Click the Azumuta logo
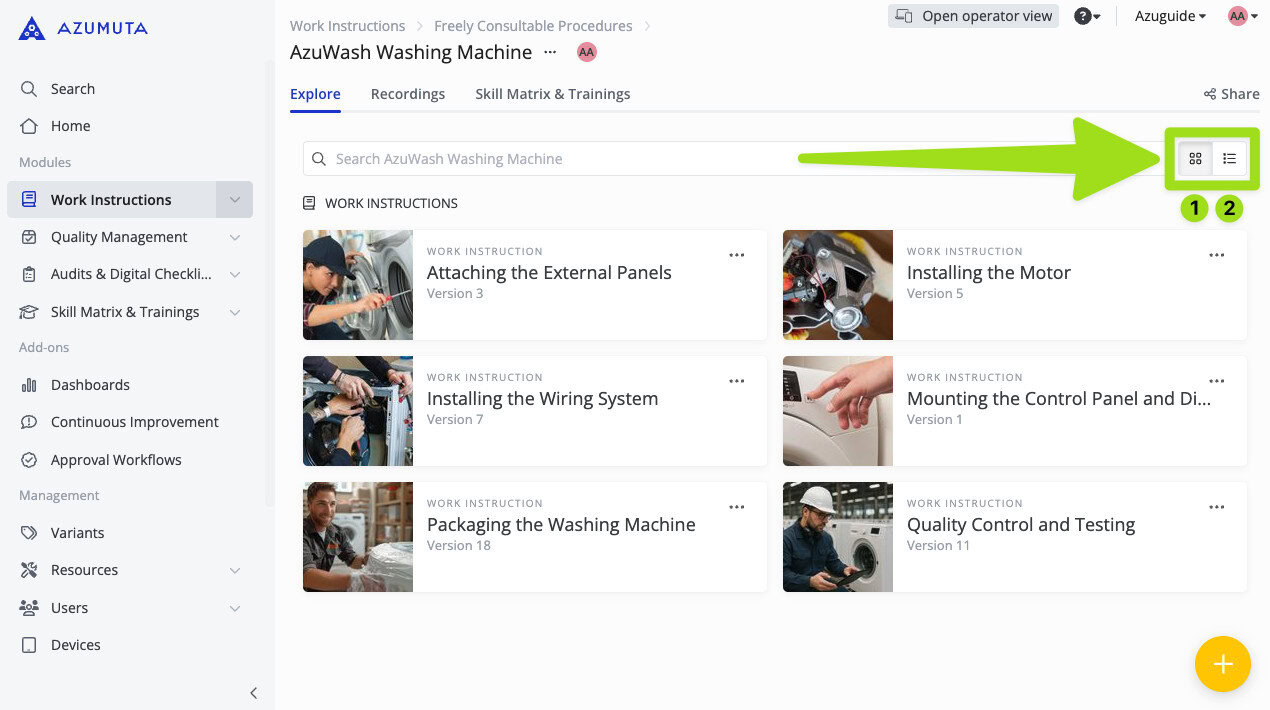Screen dimensions: 1270x710 83,28
